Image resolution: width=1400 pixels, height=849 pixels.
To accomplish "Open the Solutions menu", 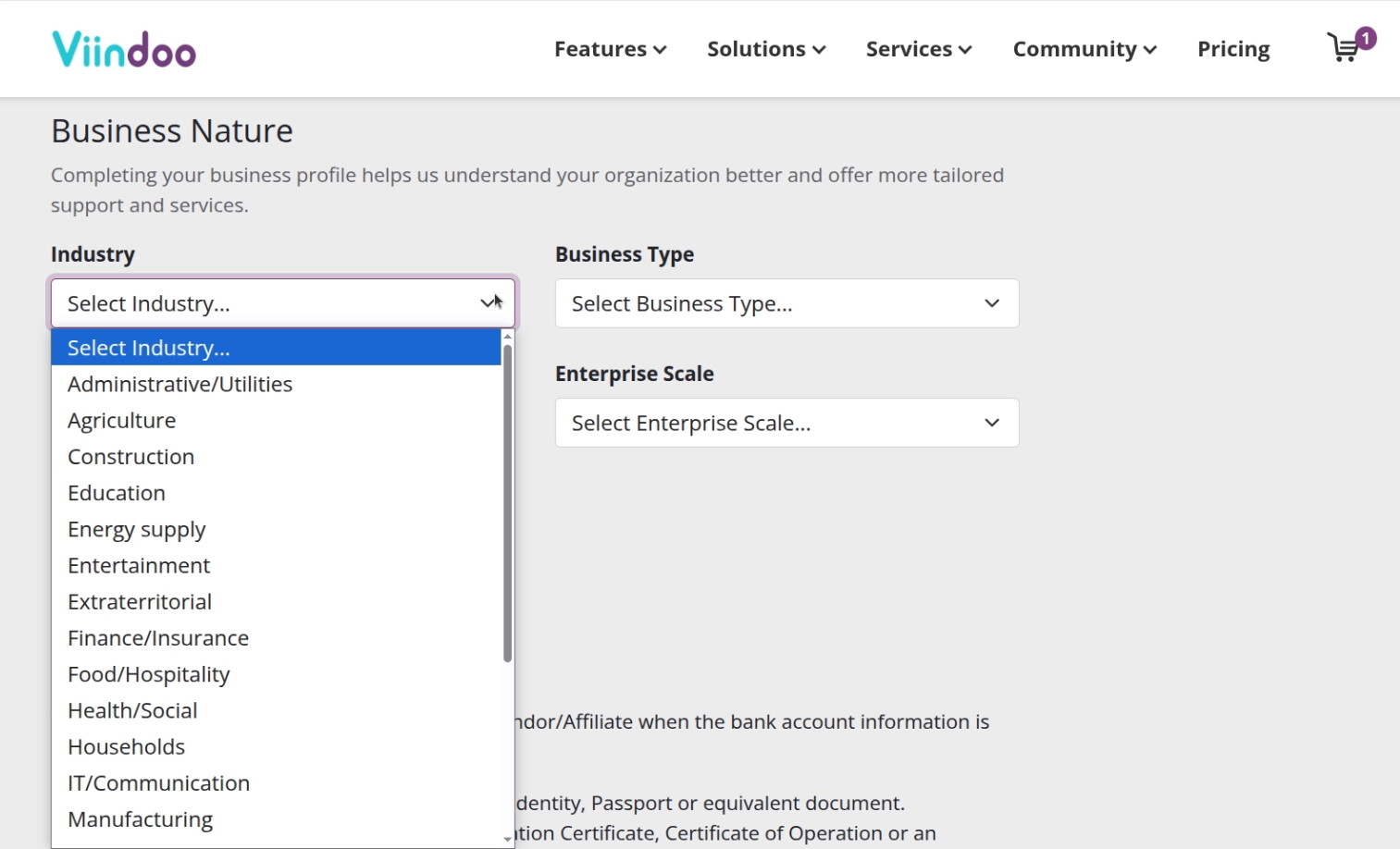I will coord(766,49).
